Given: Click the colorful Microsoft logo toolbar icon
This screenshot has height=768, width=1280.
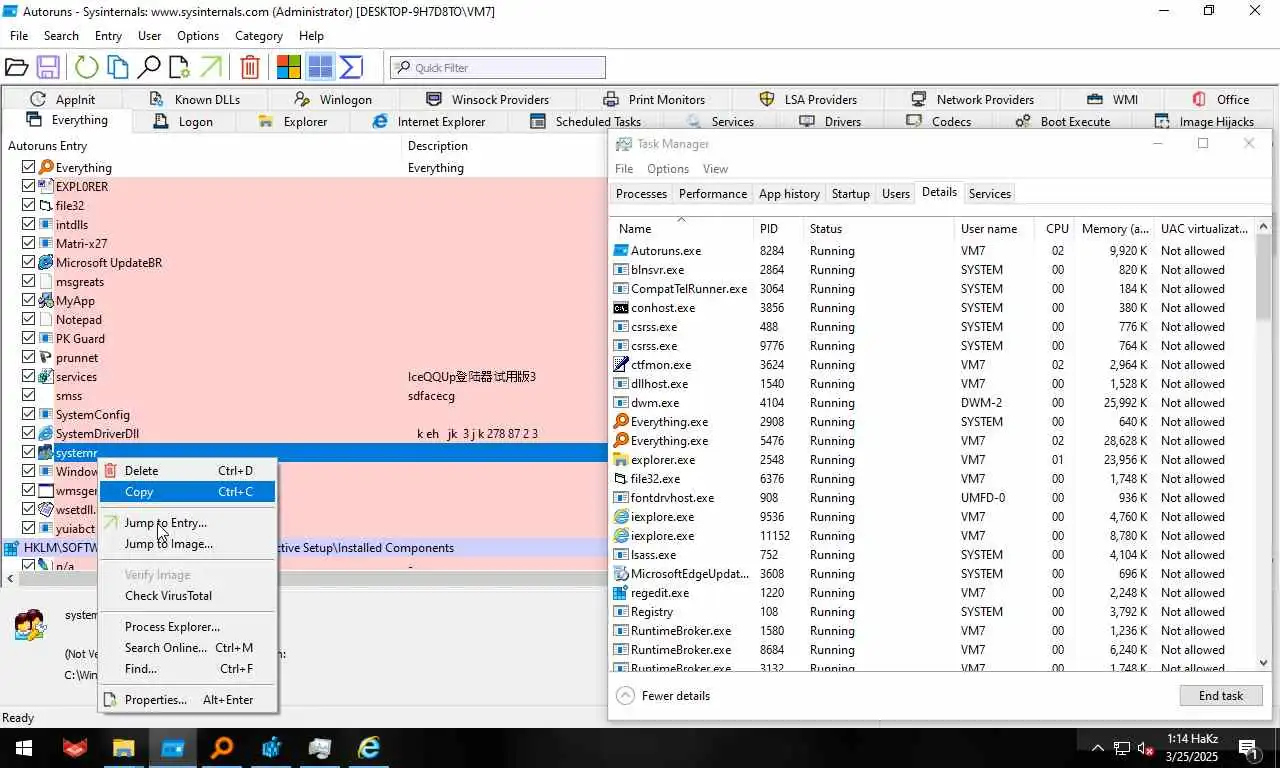Looking at the screenshot, I should [x=289, y=67].
